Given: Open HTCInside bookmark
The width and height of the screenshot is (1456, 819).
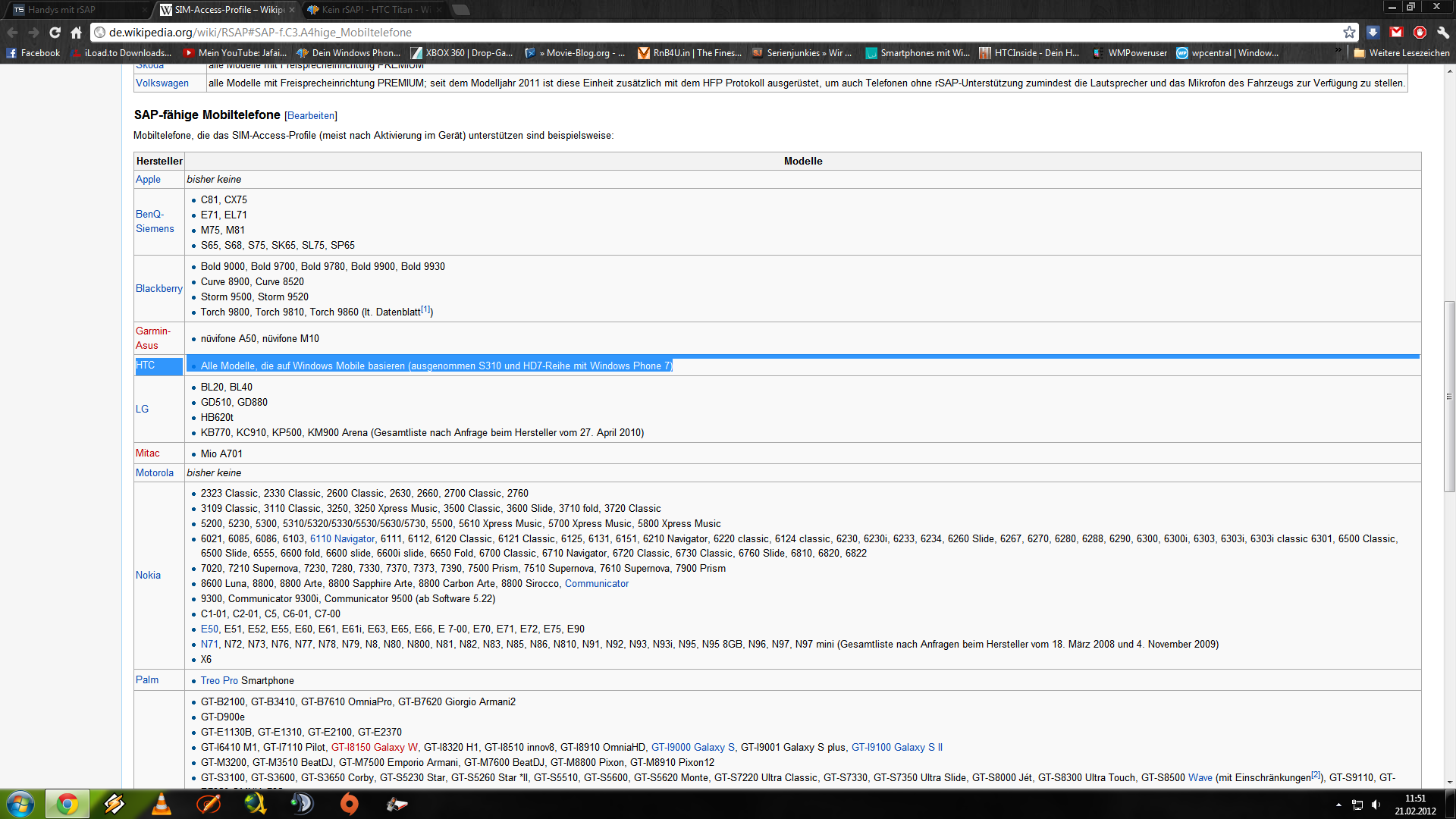Looking at the screenshot, I should pos(1030,53).
